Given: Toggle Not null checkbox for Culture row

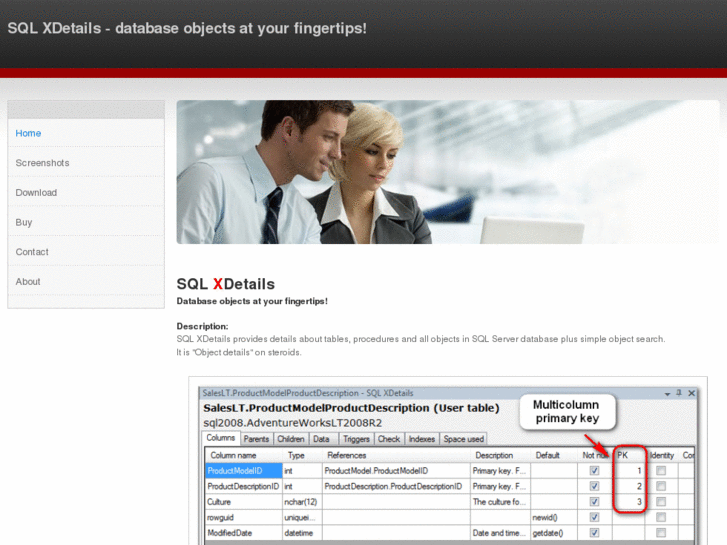Looking at the screenshot, I should (594, 502).
